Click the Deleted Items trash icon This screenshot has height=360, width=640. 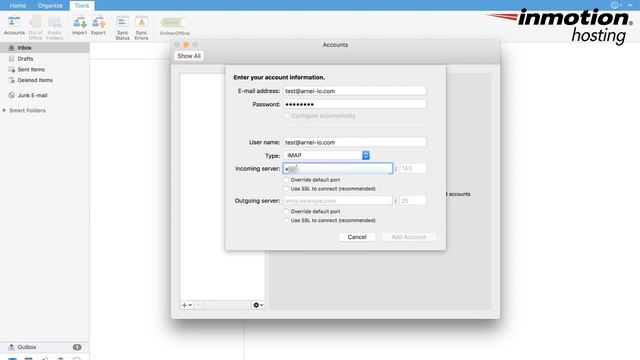coord(11,80)
